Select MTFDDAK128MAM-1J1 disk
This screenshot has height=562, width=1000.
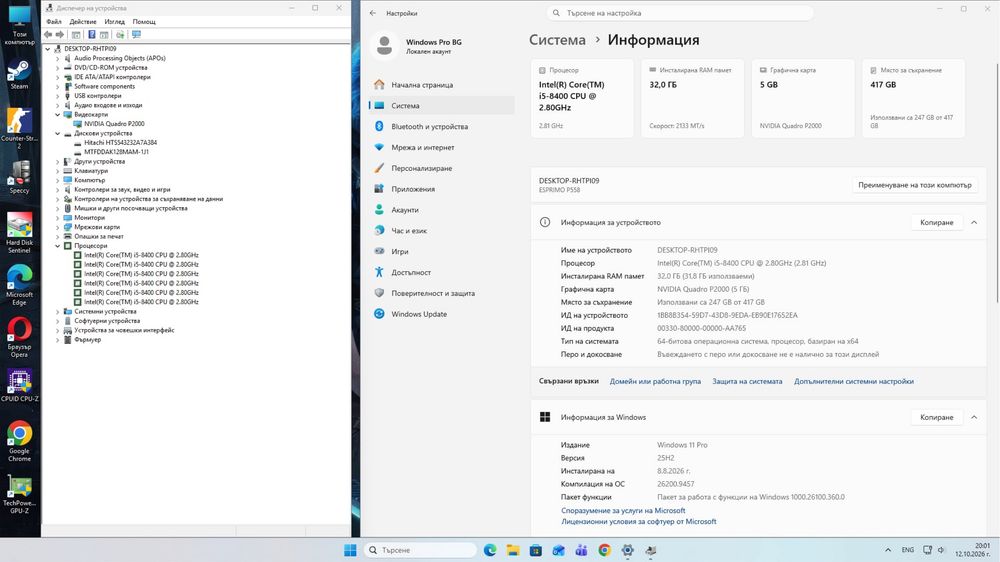(116, 152)
